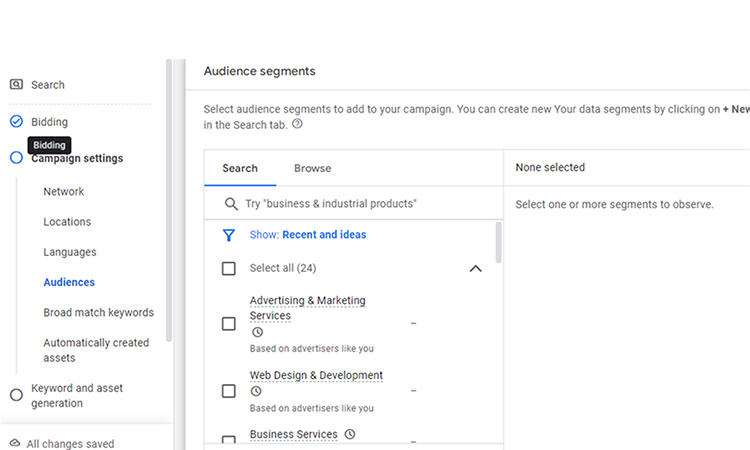Open Locations settings in the sidebar
Viewport: 750px width, 450px height.
tap(67, 222)
